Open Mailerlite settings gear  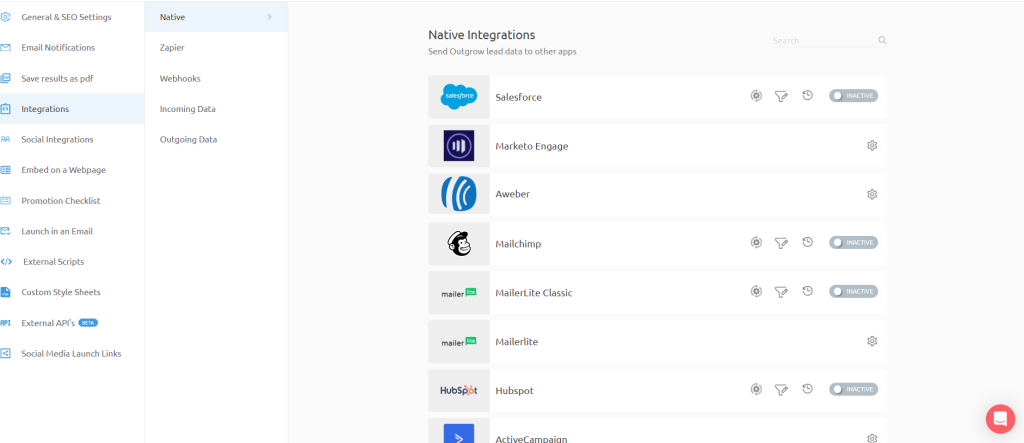pos(872,341)
